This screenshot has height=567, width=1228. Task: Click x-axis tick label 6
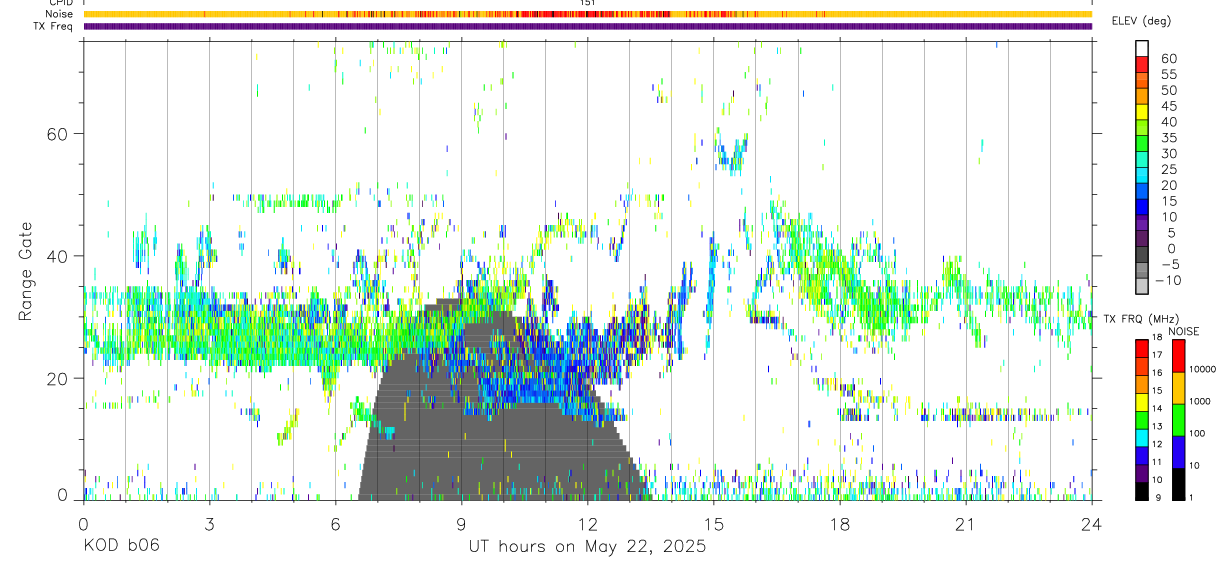click(x=335, y=523)
